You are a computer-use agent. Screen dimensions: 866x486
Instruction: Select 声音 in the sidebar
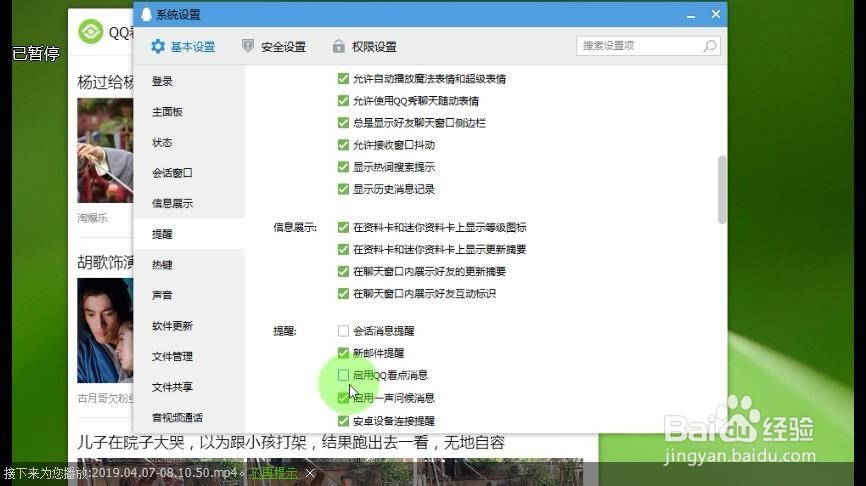pyautogui.click(x=189, y=295)
